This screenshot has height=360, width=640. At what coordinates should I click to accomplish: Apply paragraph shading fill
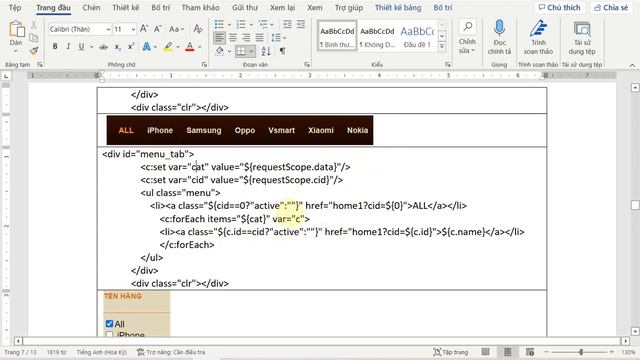[x=220, y=51]
